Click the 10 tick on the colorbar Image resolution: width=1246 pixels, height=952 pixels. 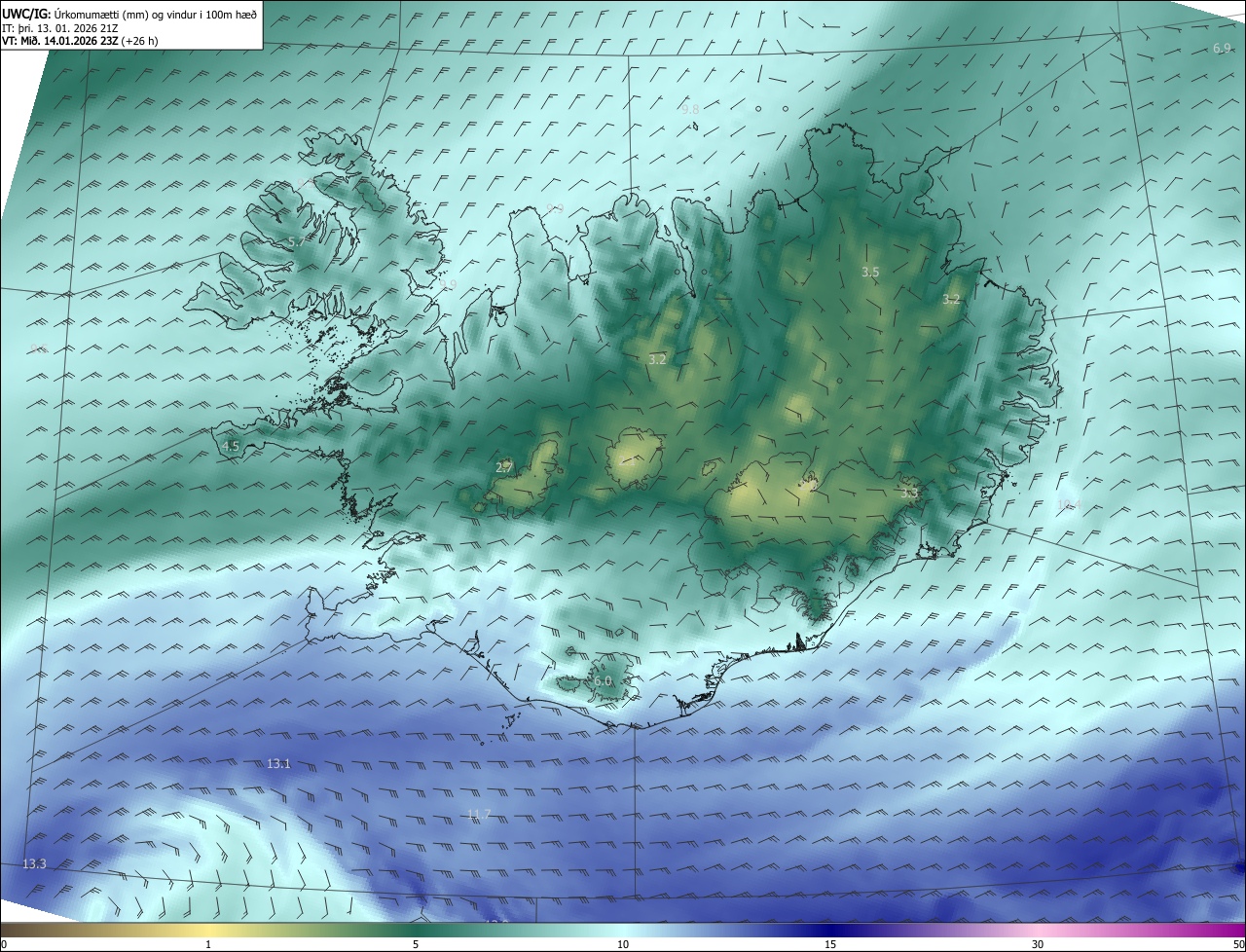coord(623,945)
